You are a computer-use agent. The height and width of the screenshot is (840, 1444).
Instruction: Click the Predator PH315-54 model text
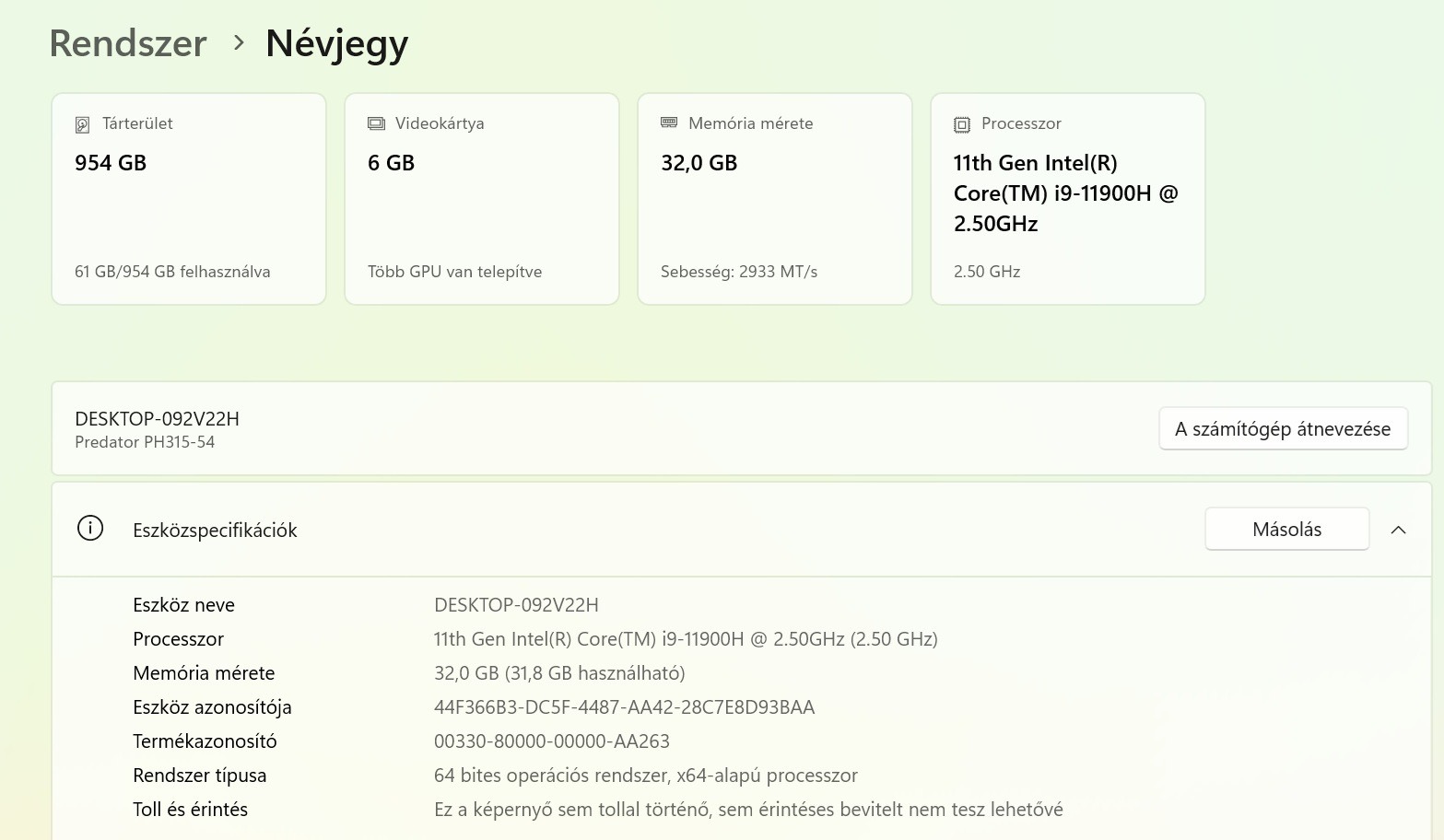145,442
